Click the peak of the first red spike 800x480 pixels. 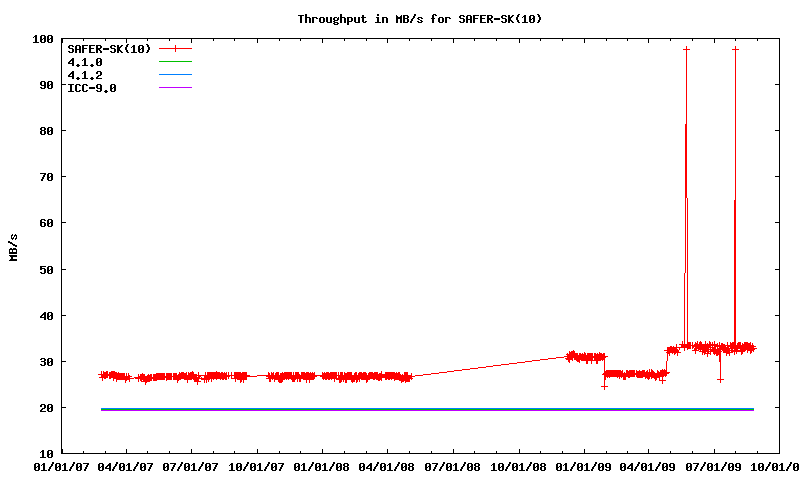686,48
